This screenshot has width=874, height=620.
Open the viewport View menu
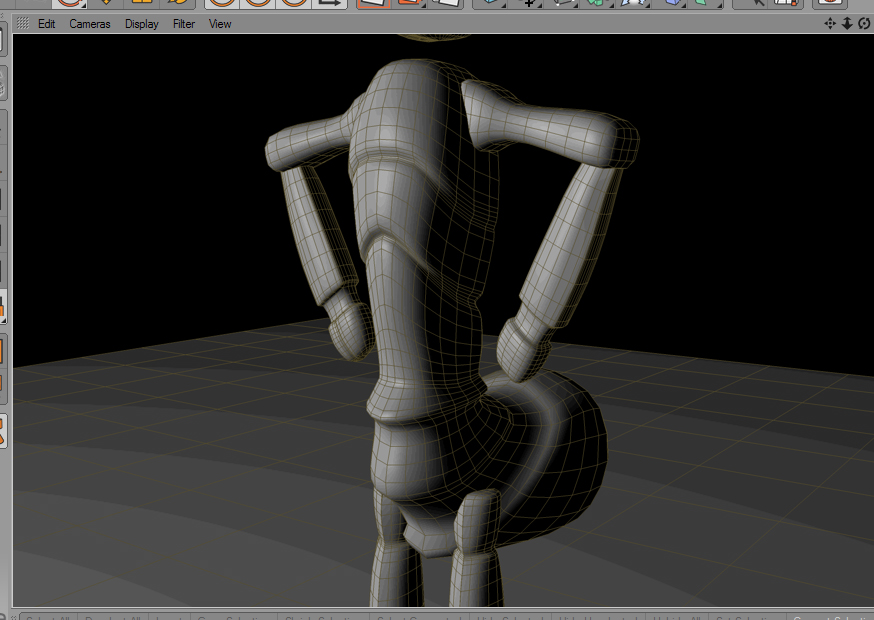[x=220, y=24]
